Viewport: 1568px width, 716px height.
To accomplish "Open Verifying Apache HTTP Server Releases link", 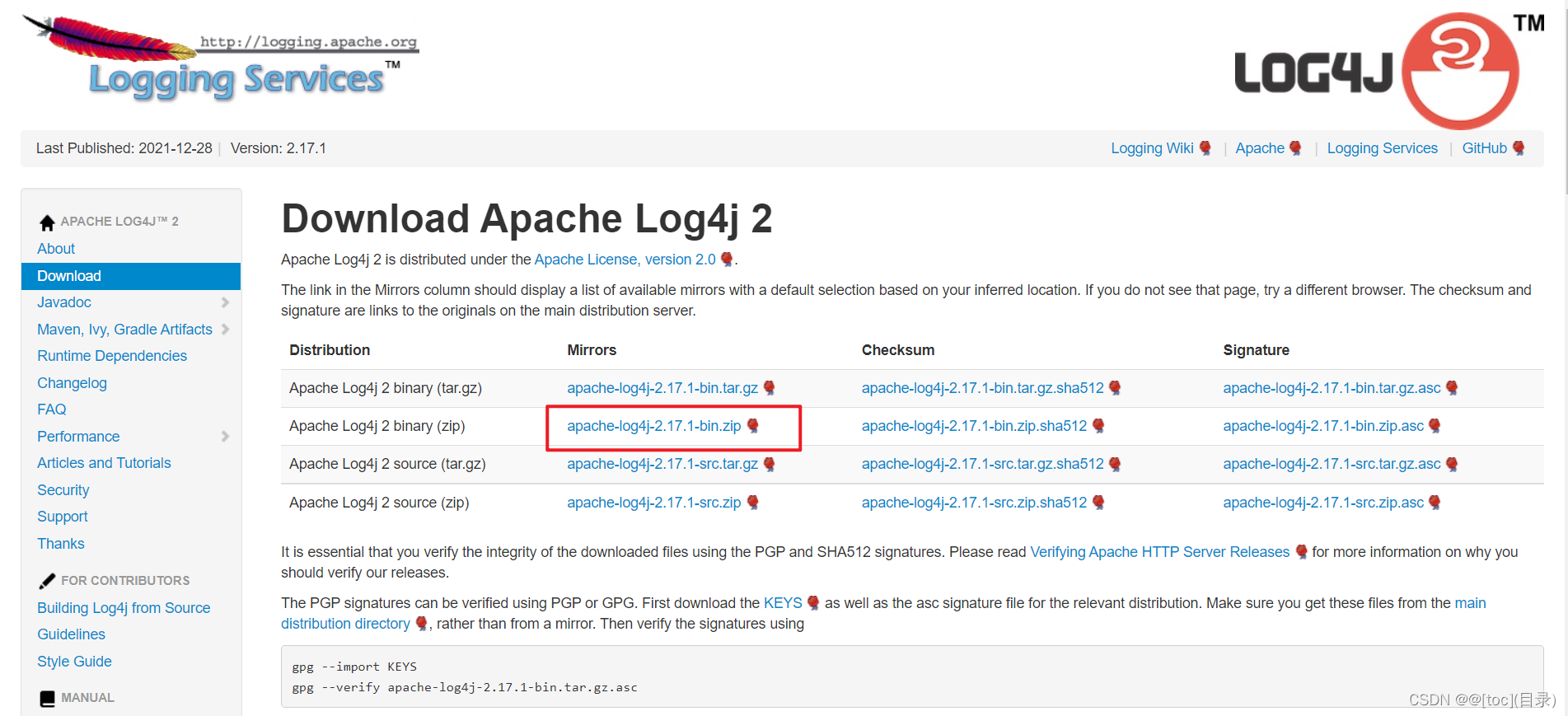I will click(x=1159, y=552).
